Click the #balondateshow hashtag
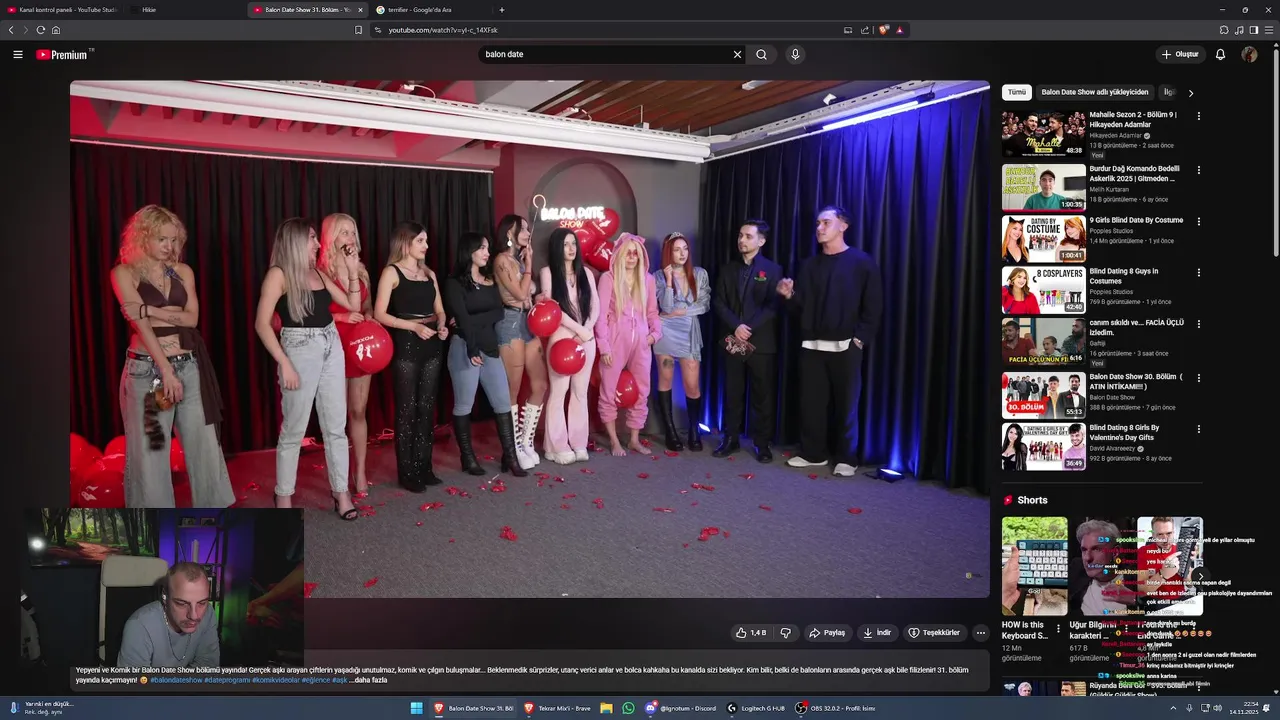The image size is (1280, 720). tap(176, 680)
